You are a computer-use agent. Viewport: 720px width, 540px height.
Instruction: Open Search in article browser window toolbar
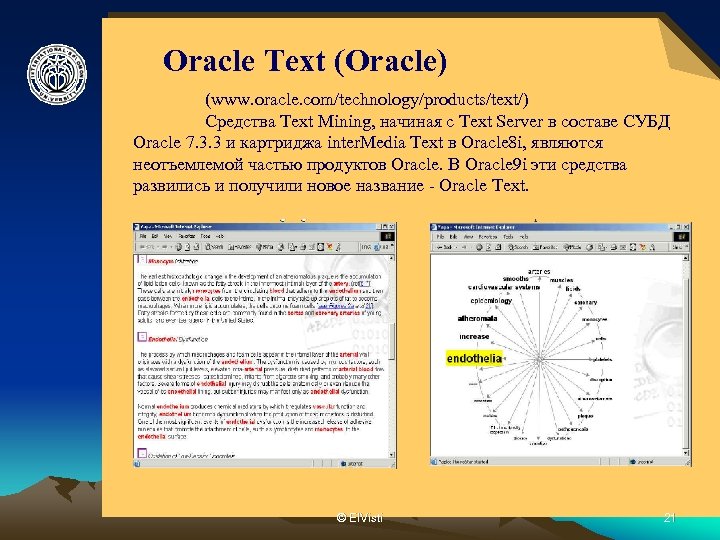[214, 247]
